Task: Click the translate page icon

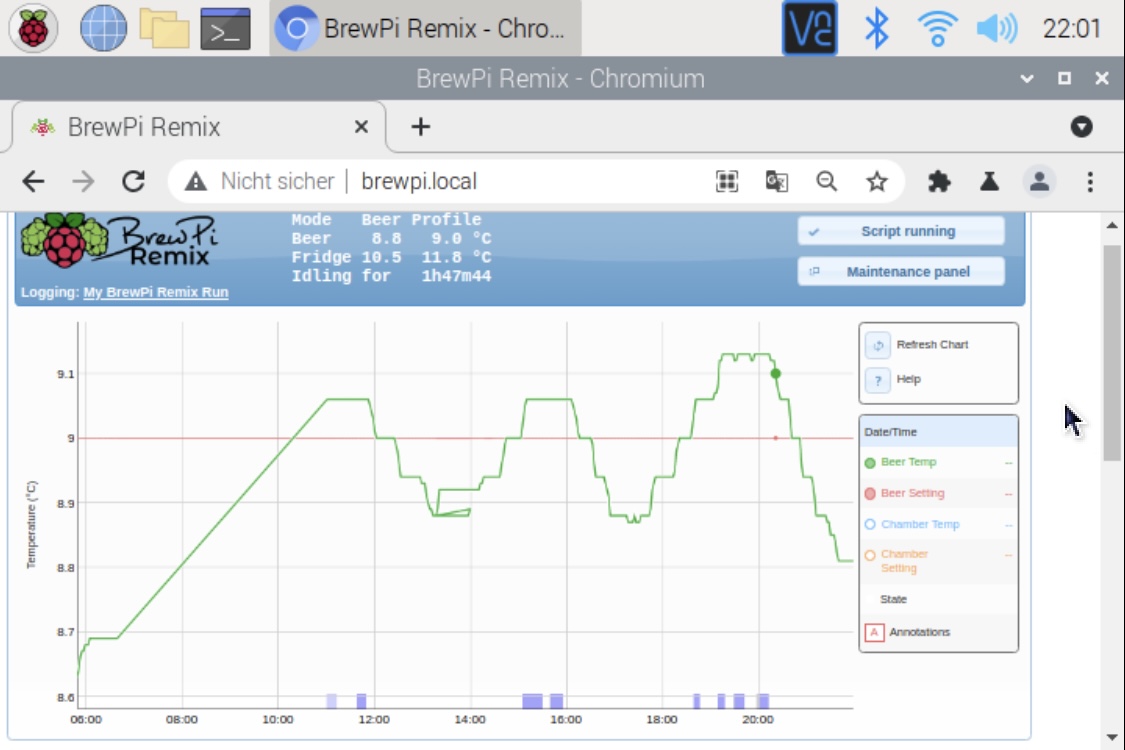Action: tap(776, 181)
